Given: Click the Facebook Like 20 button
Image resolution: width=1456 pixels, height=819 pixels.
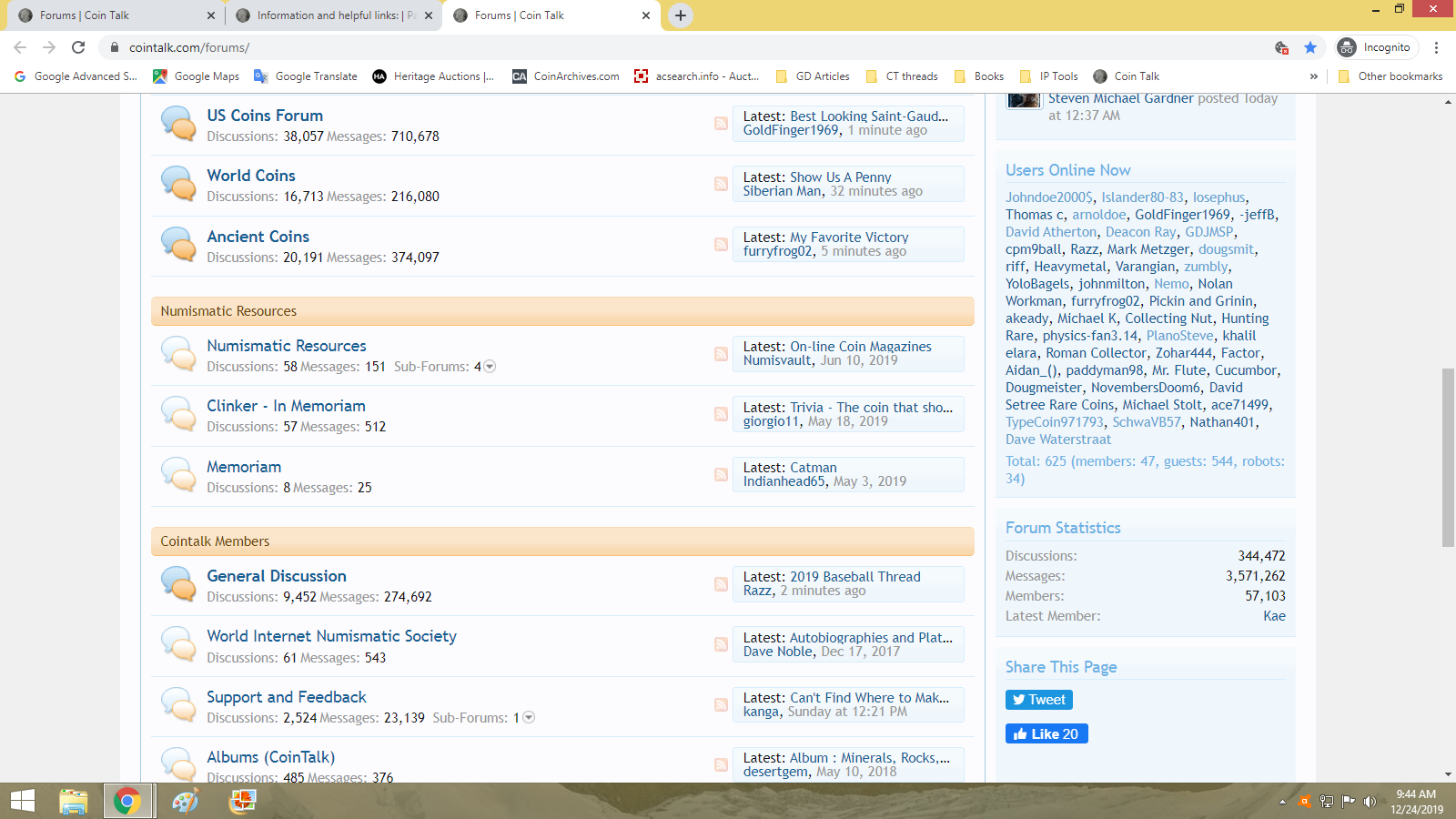Looking at the screenshot, I should 1046,734.
